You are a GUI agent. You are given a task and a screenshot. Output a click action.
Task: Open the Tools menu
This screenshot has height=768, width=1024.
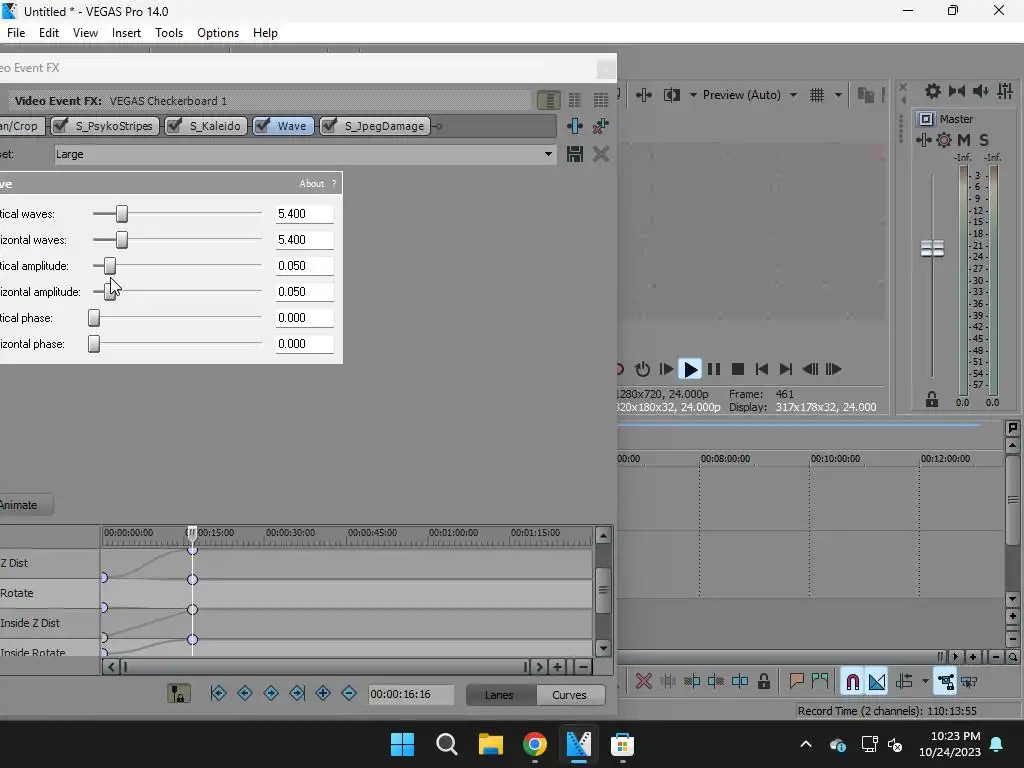click(x=168, y=33)
